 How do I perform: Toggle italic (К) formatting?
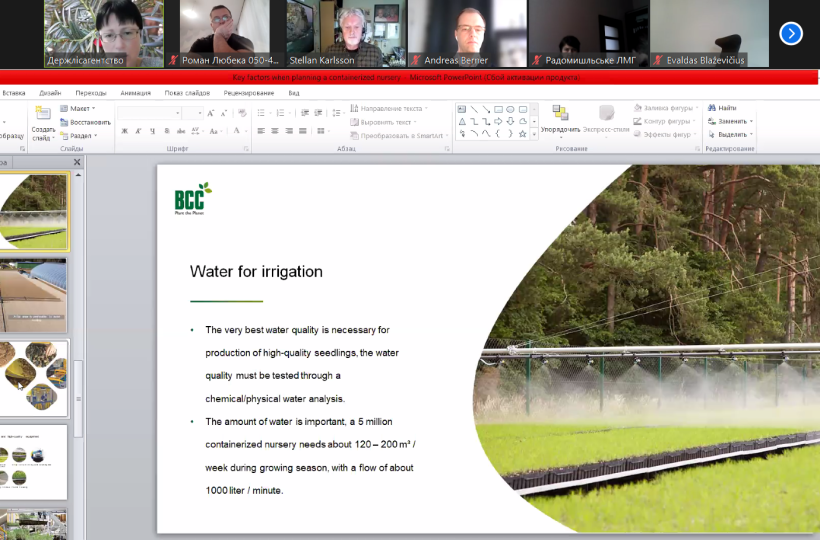138,131
